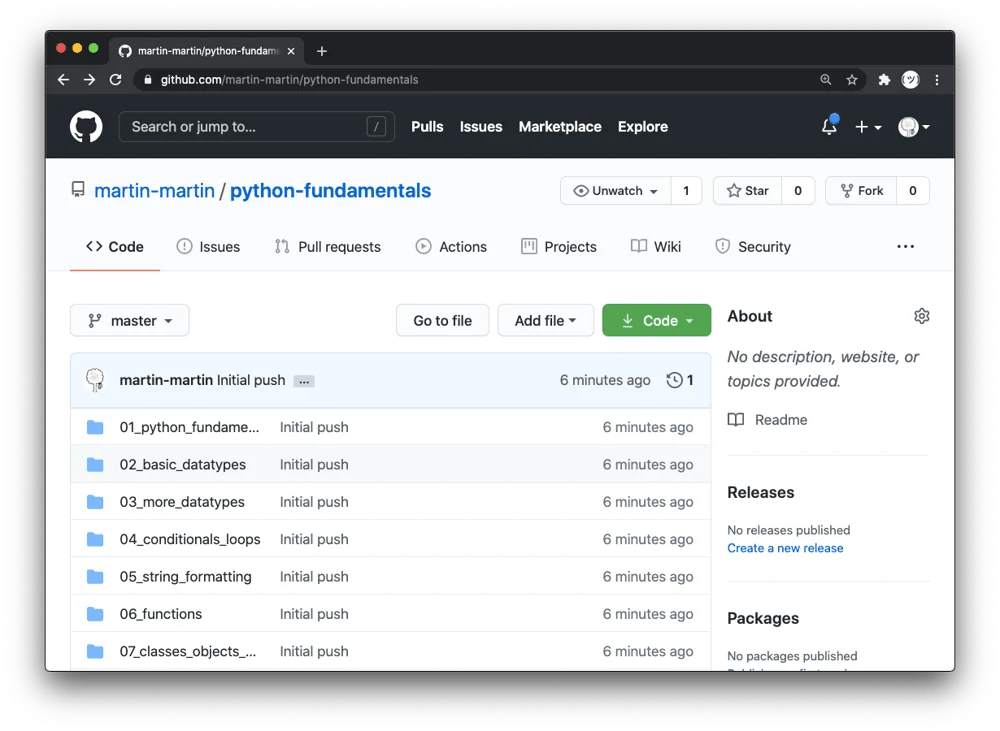Open the Chrome extensions puzzle icon

(884, 80)
